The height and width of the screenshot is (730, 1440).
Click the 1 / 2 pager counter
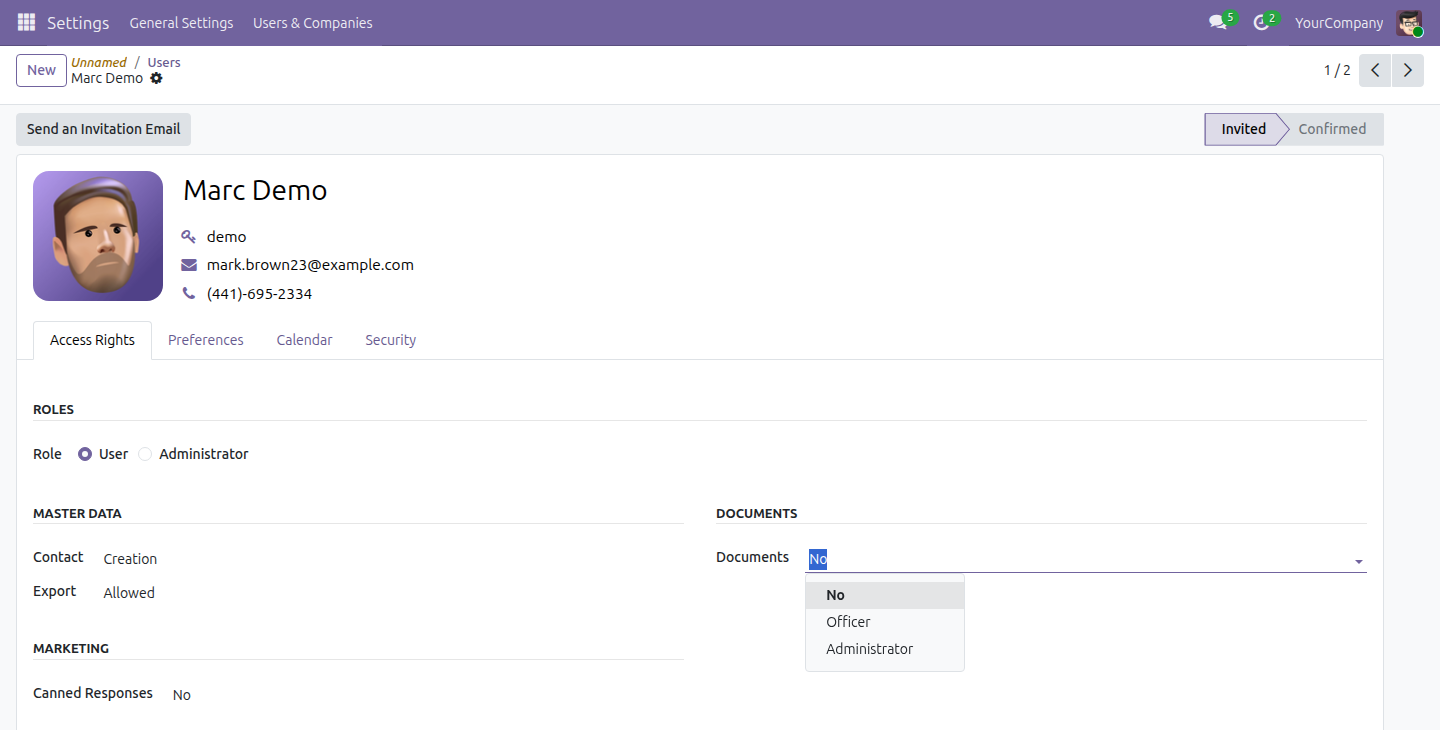1337,70
